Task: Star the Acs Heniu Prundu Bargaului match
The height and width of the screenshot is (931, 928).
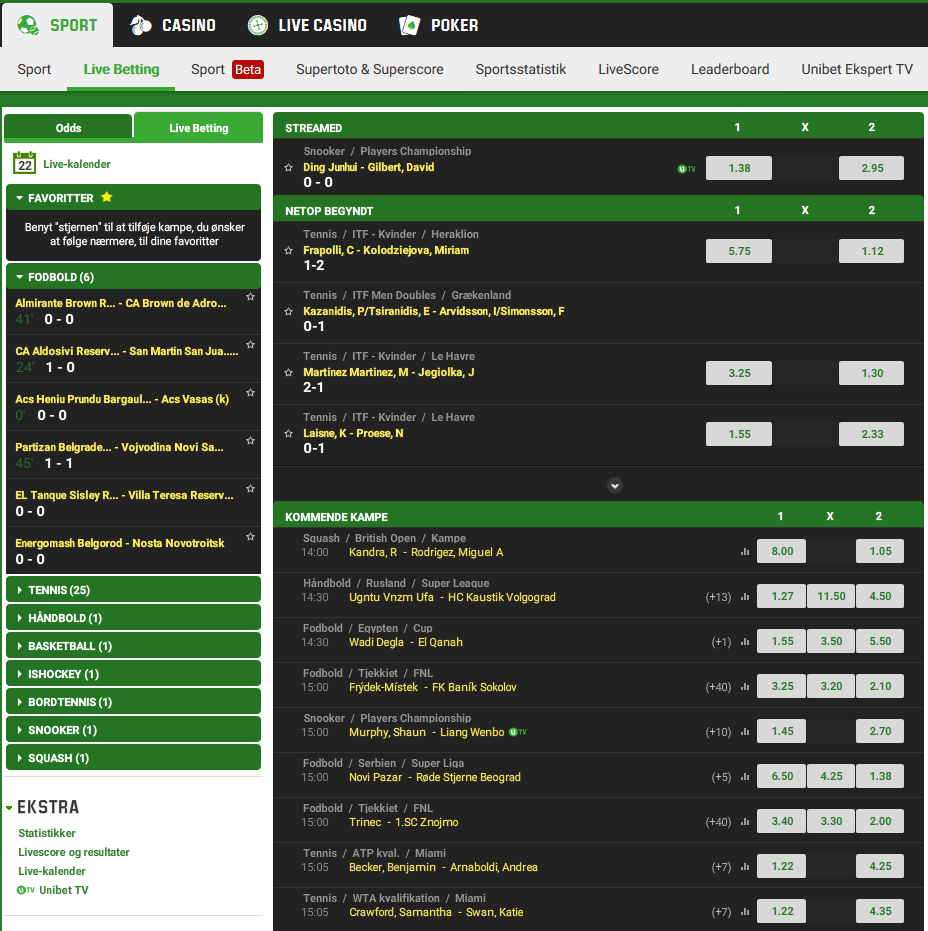Action: [x=251, y=392]
